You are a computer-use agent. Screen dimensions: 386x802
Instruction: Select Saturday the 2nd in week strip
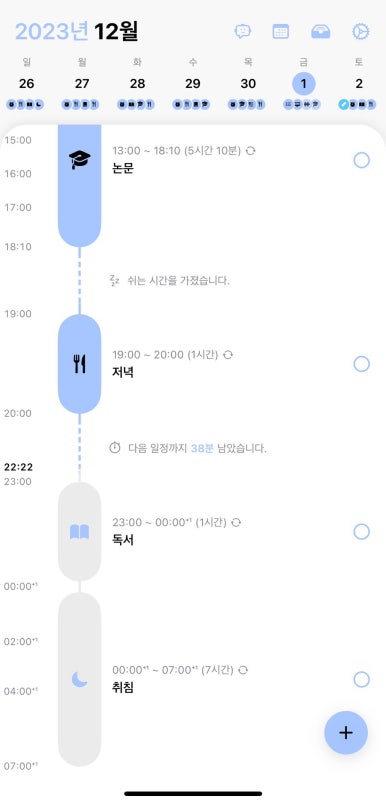click(359, 84)
